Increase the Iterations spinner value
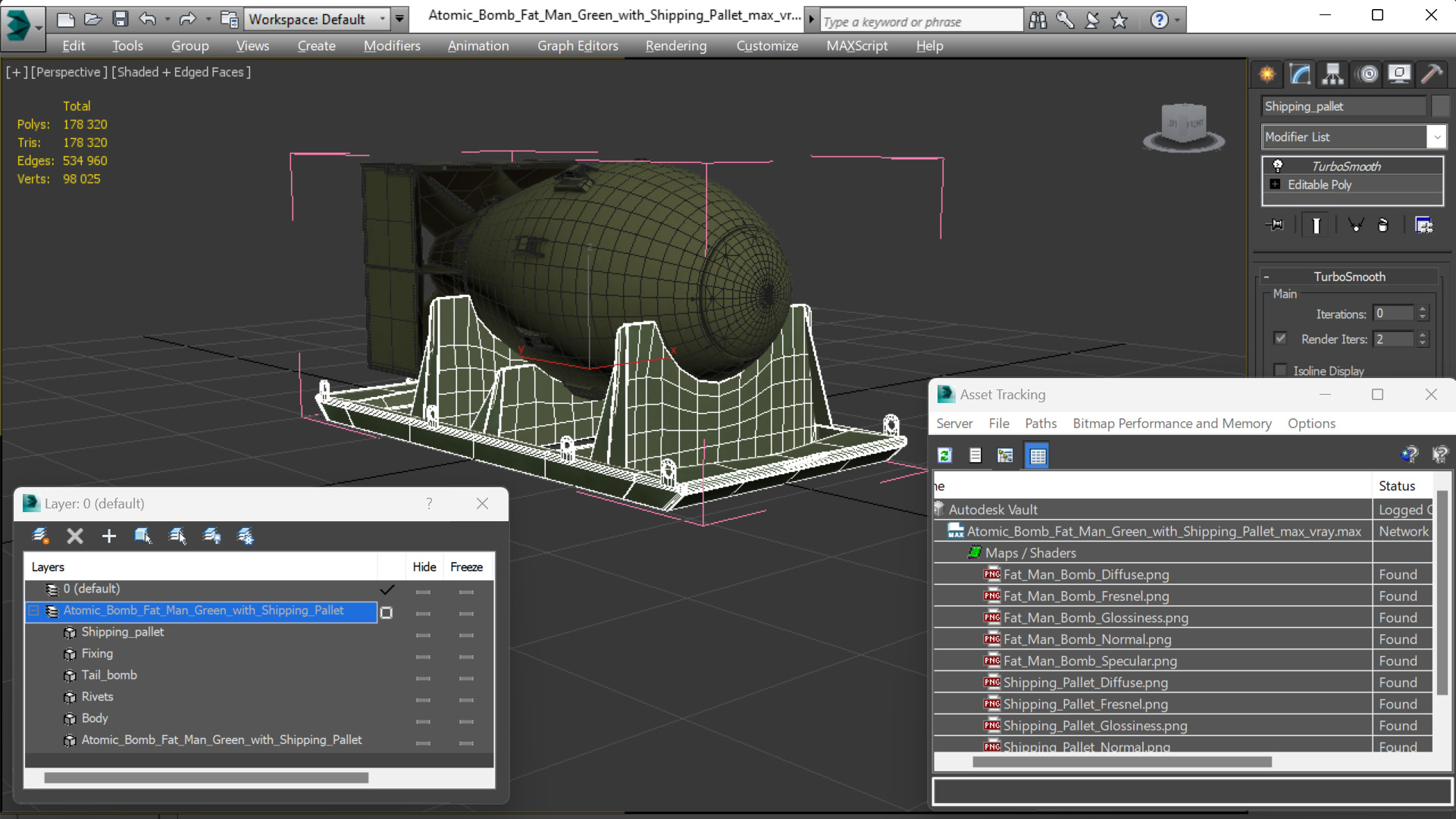This screenshot has height=819, width=1456. click(x=1423, y=309)
